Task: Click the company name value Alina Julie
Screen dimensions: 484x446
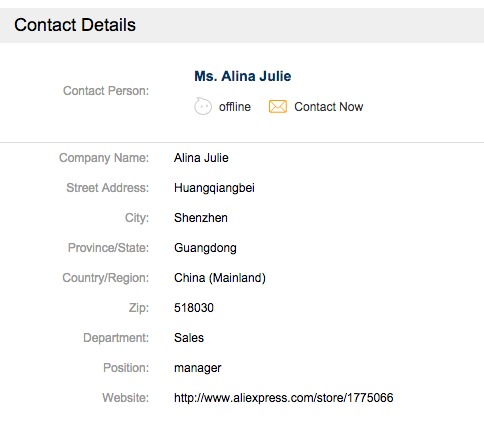Action: (x=201, y=158)
